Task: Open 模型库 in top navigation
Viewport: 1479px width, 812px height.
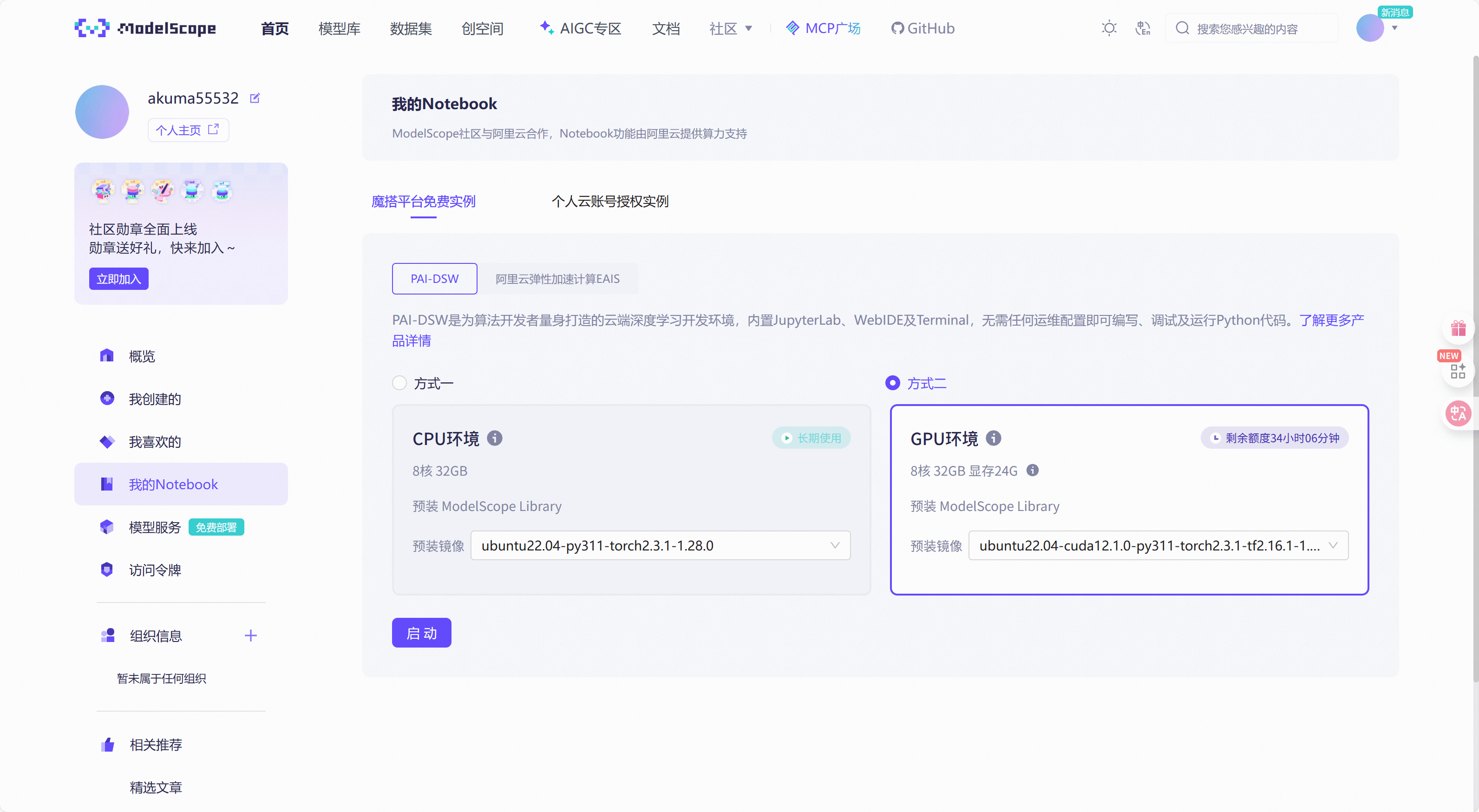Action: click(339, 28)
